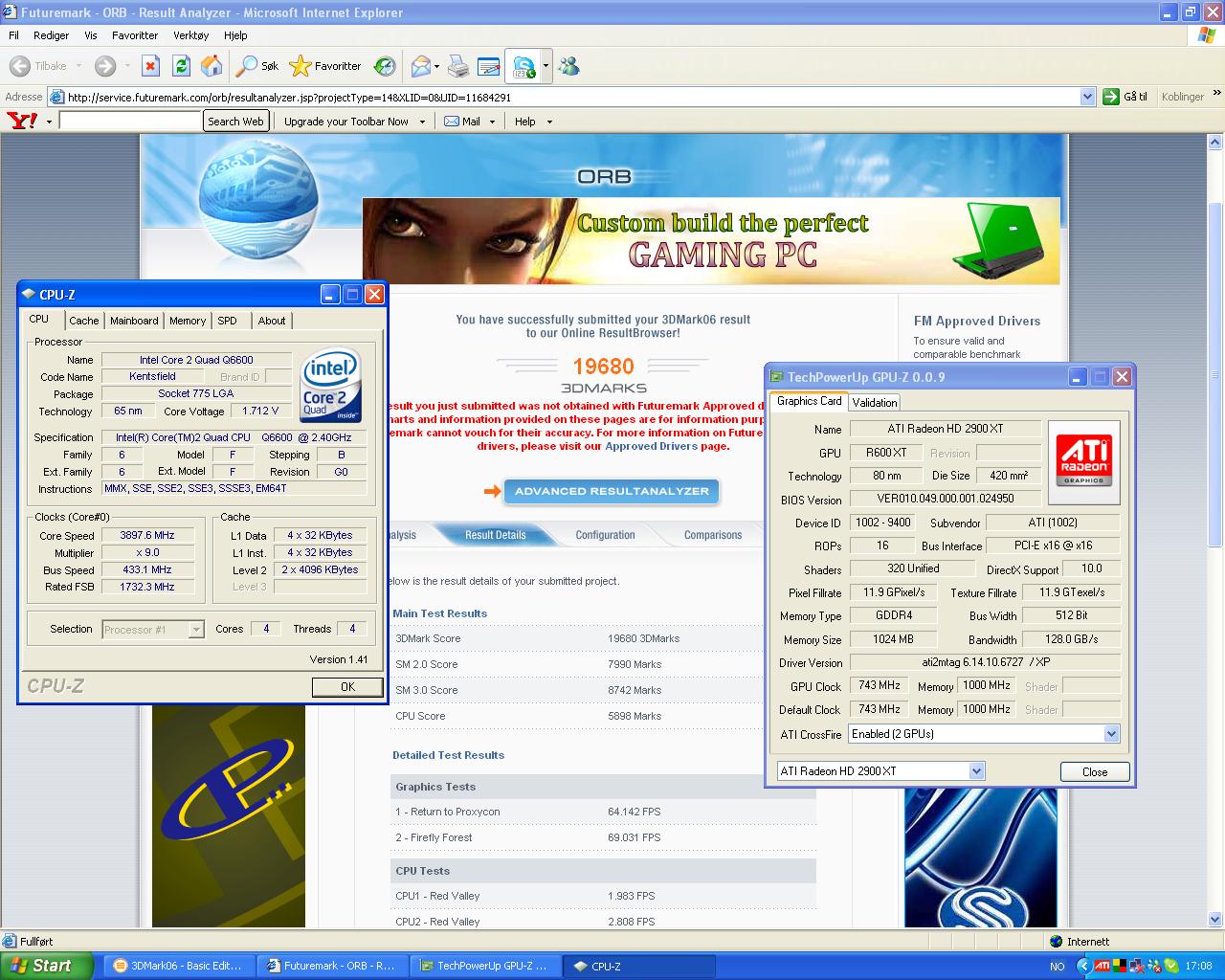Viewport: 1225px width, 980px height.
Task: Click the 19680 3DMarks score text
Action: coord(603,367)
